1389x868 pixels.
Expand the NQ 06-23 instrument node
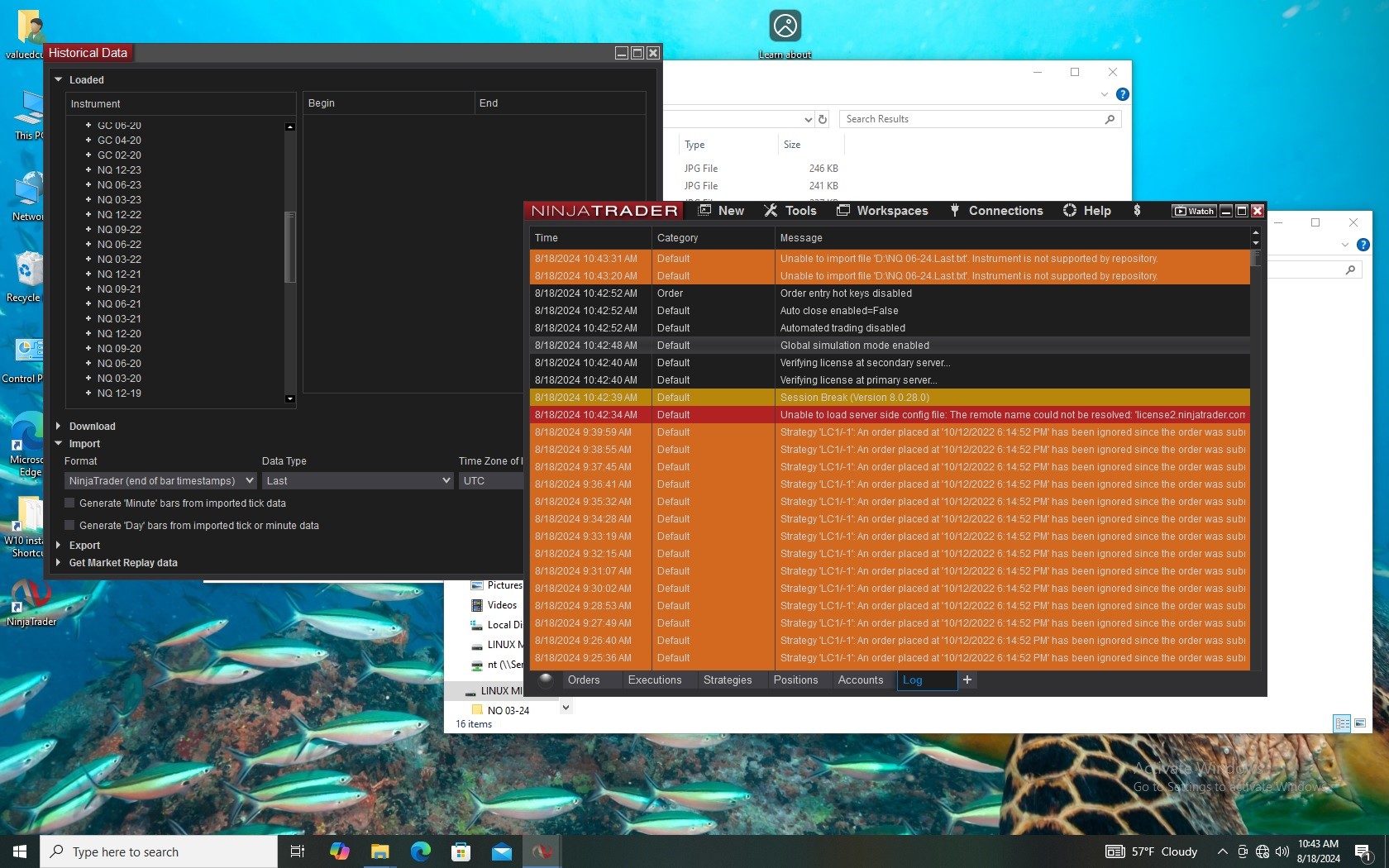pos(88,185)
